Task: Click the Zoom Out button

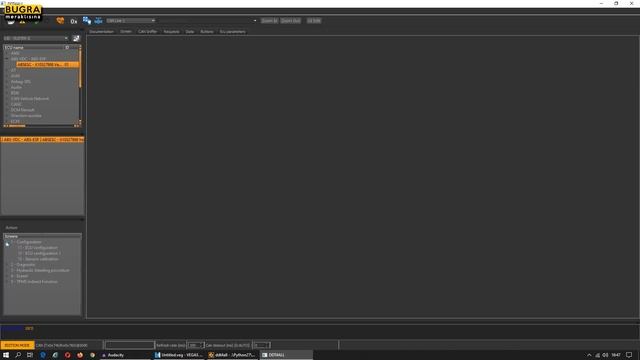Action: click(291, 20)
